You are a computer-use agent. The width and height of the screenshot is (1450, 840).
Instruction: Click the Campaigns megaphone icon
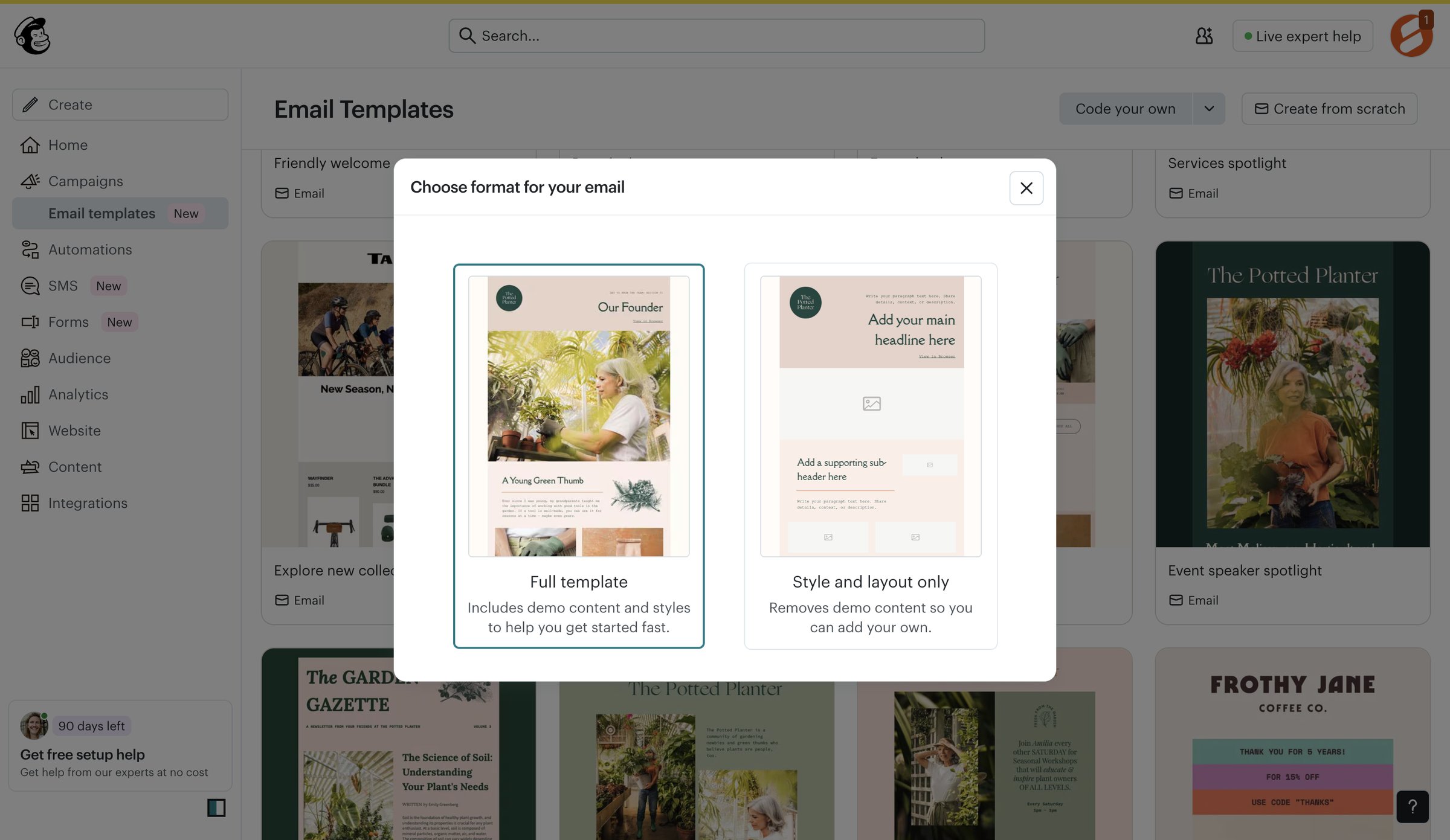(30, 181)
